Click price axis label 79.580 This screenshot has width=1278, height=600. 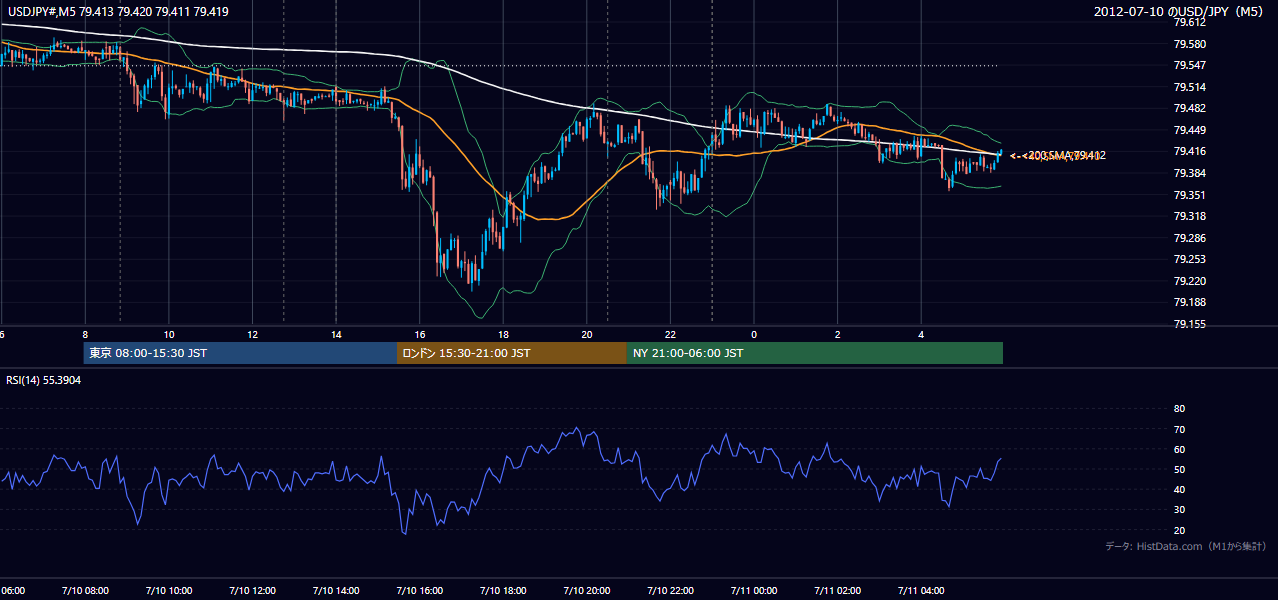[x=1190, y=44]
